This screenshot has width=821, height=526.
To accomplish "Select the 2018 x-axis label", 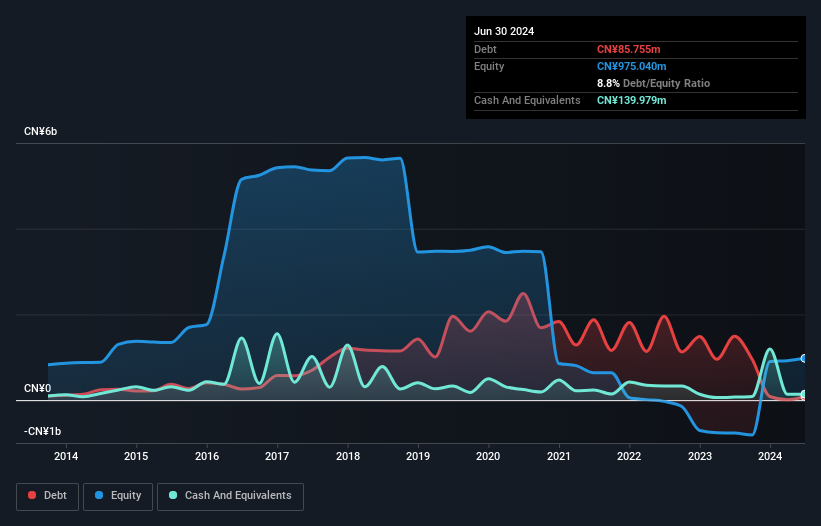I will point(348,456).
